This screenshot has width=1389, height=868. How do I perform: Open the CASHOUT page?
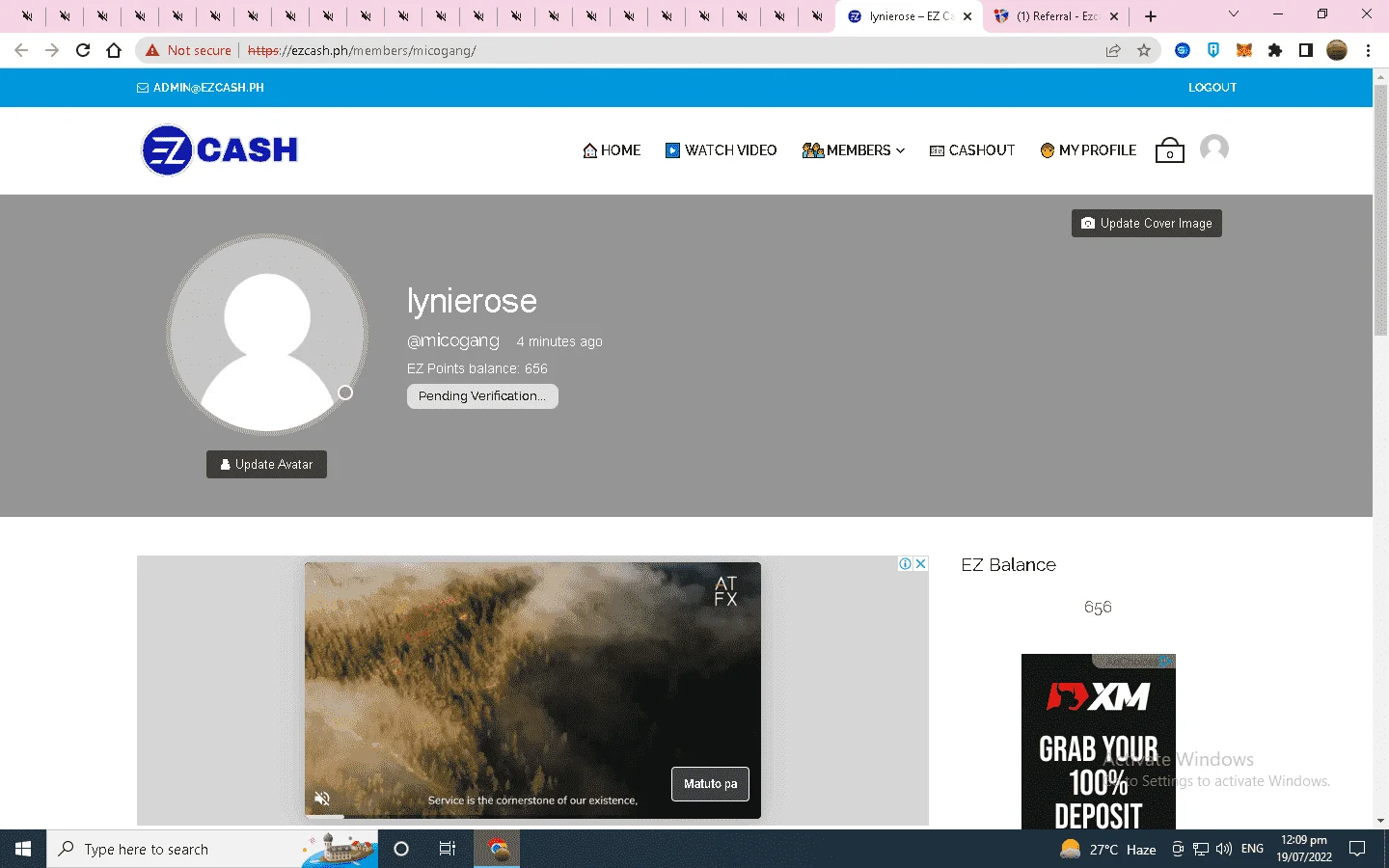(972, 150)
